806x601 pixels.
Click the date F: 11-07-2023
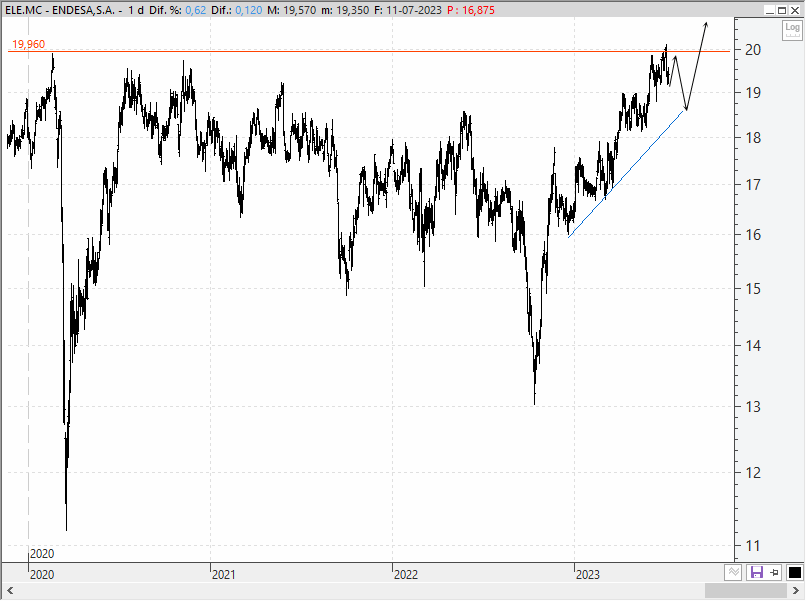[x=408, y=10]
